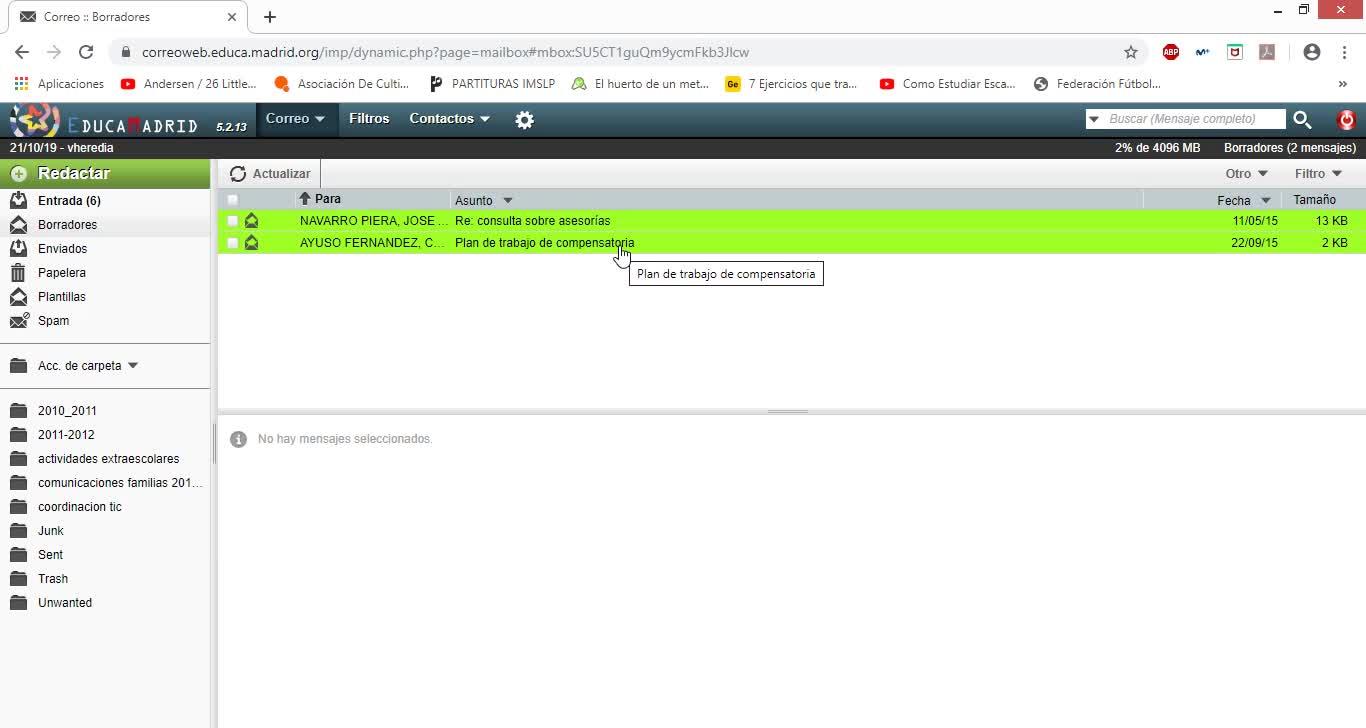The height and width of the screenshot is (728, 1366).
Task: Click the PDF extension icon in toolbar
Action: click(1267, 52)
